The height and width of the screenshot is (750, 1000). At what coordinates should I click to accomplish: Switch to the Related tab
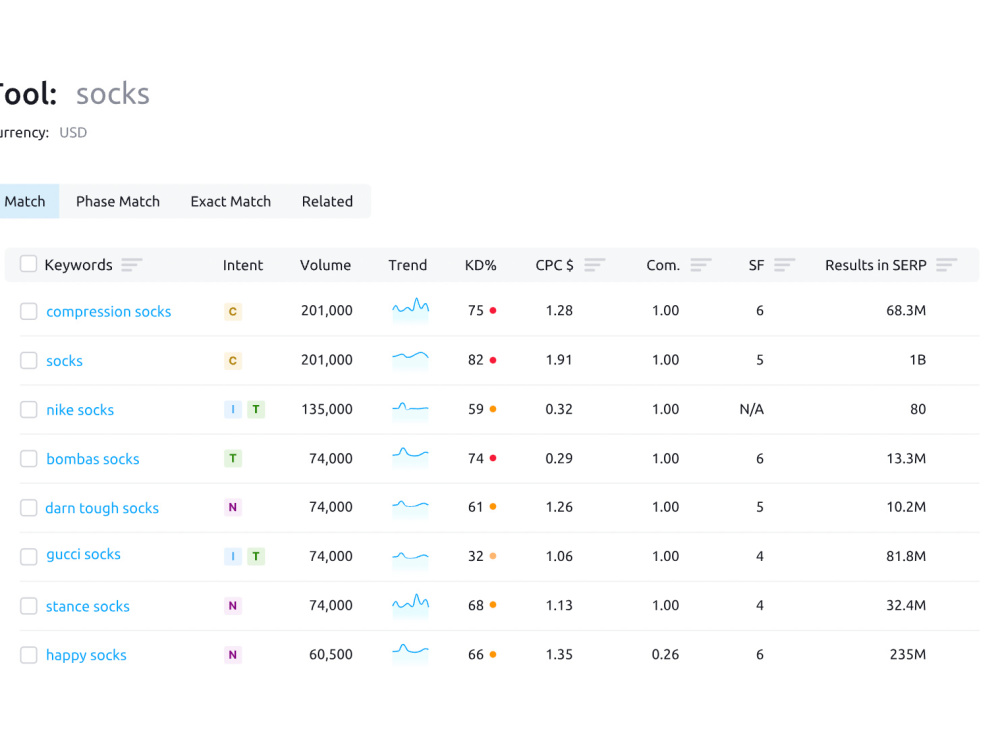(x=327, y=202)
